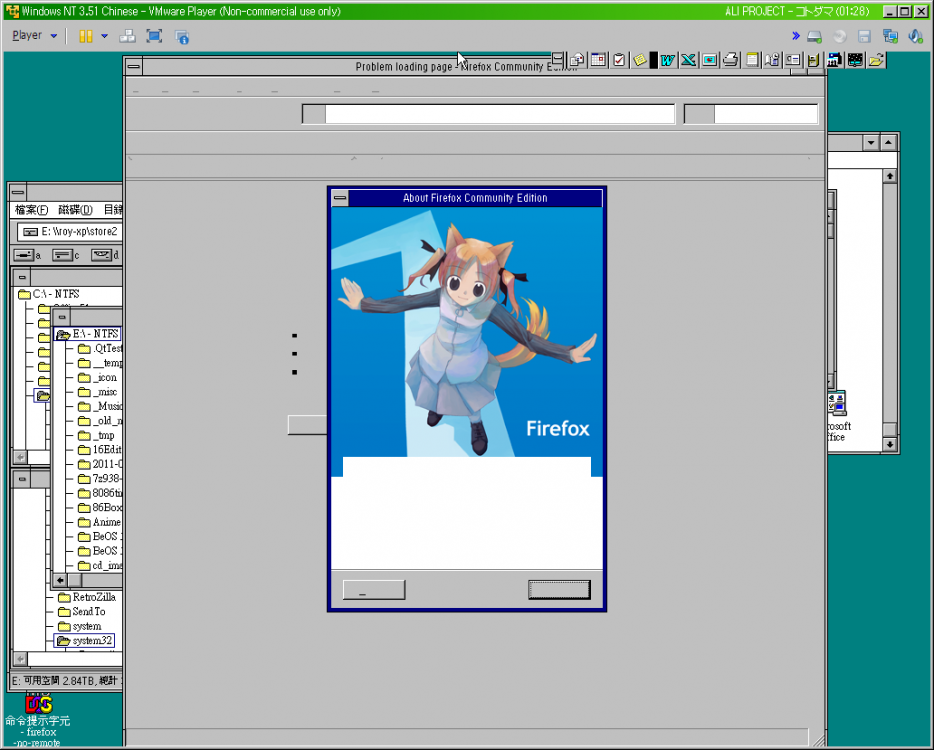The height and width of the screenshot is (750, 934).
Task: Enter full screen mode in VMware Player
Action: tap(154, 36)
